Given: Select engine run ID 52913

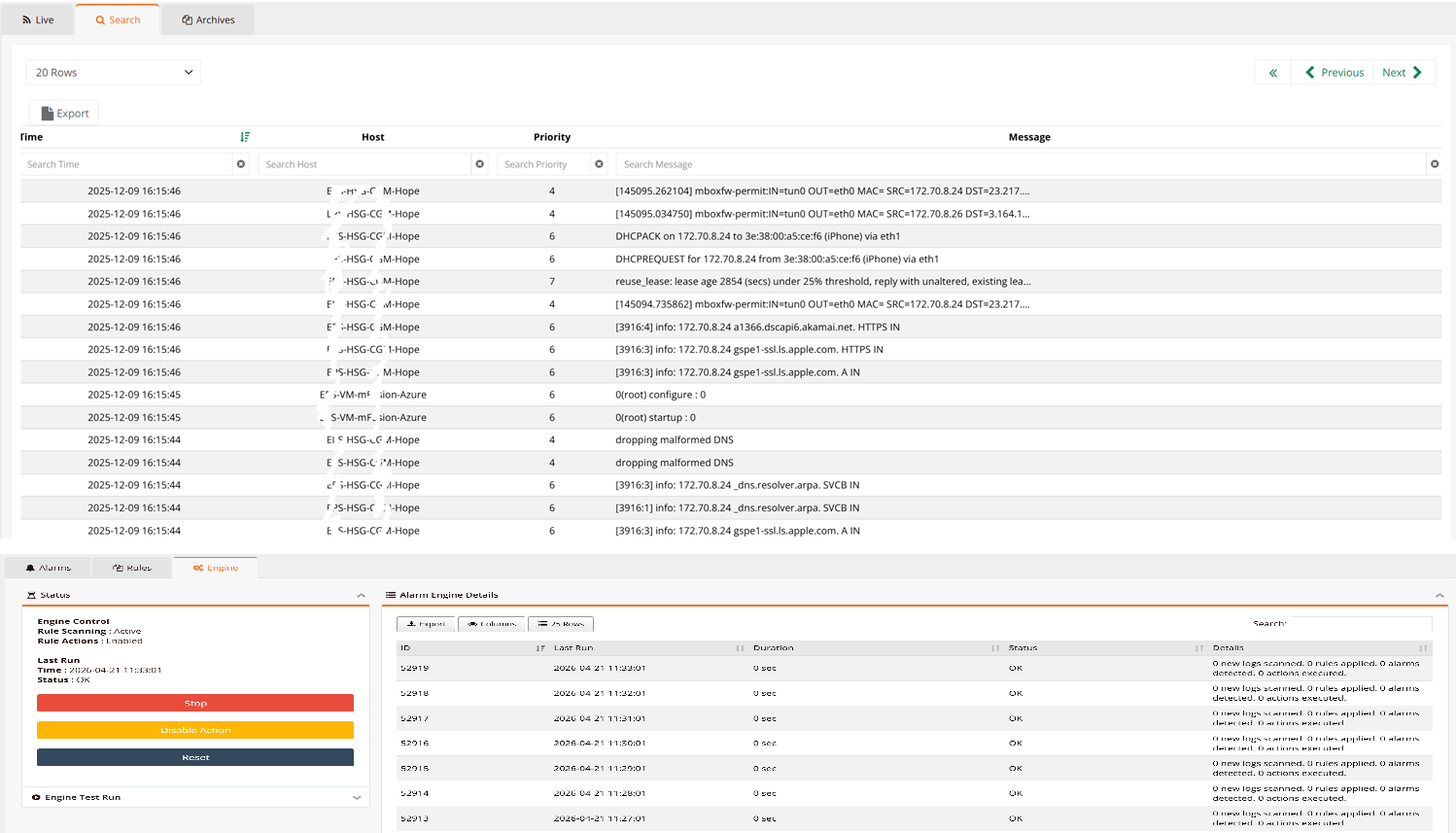Looking at the screenshot, I should [x=414, y=818].
